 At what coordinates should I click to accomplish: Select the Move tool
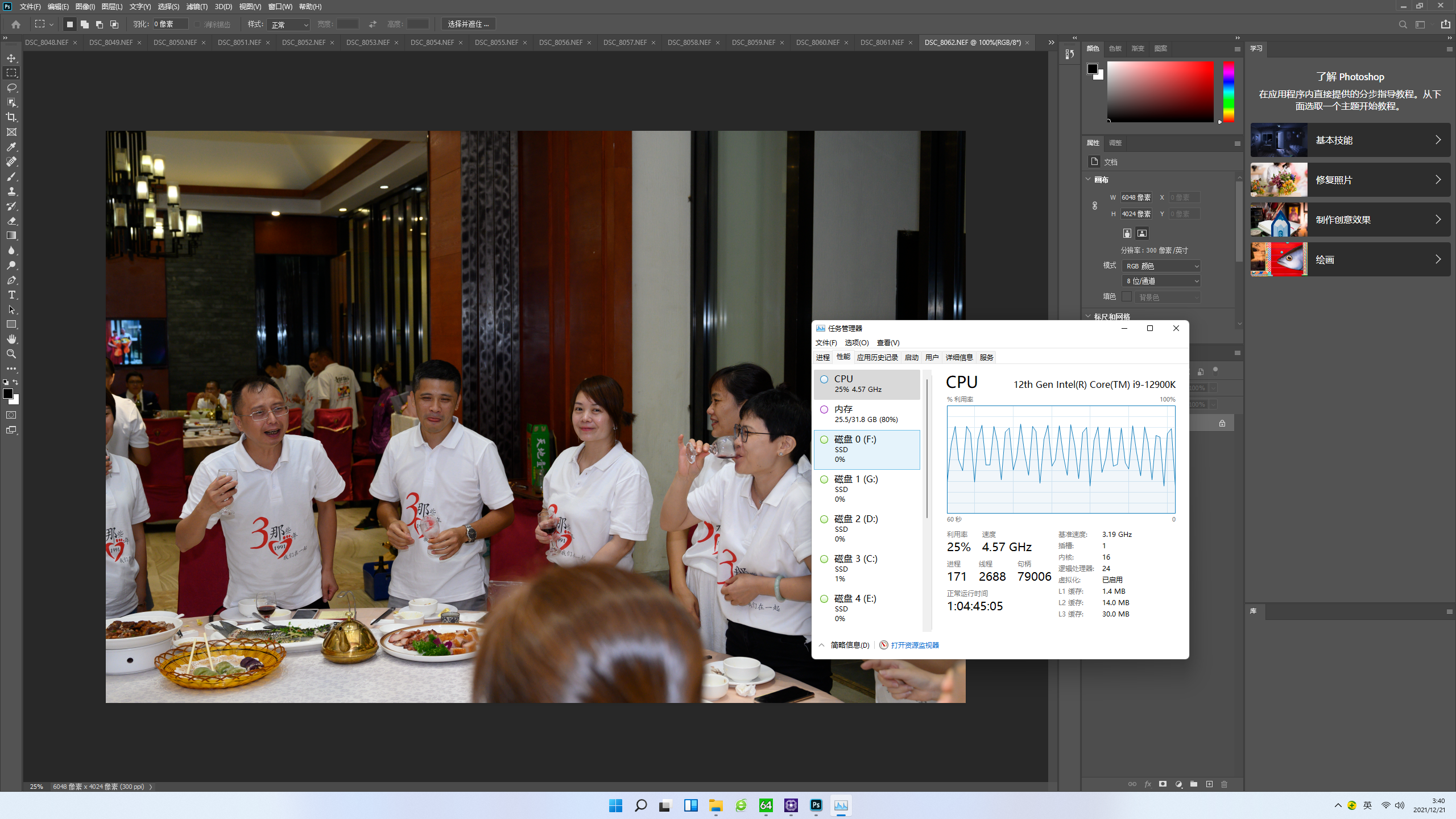[11, 58]
